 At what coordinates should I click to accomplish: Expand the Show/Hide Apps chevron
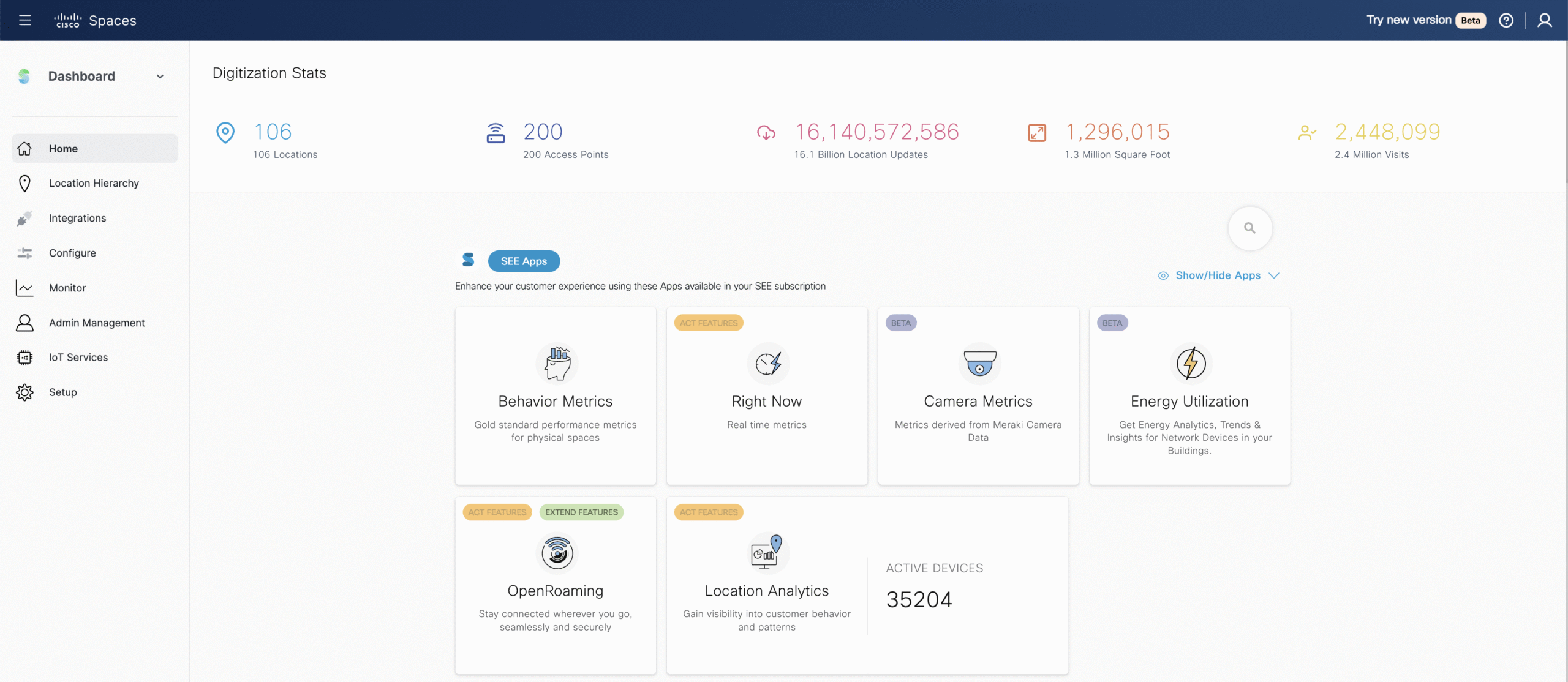tap(1274, 276)
